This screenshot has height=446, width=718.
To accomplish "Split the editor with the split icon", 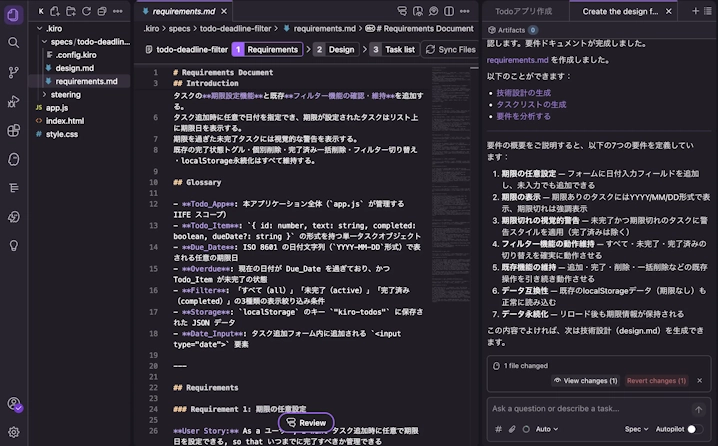I will (x=449, y=11).
